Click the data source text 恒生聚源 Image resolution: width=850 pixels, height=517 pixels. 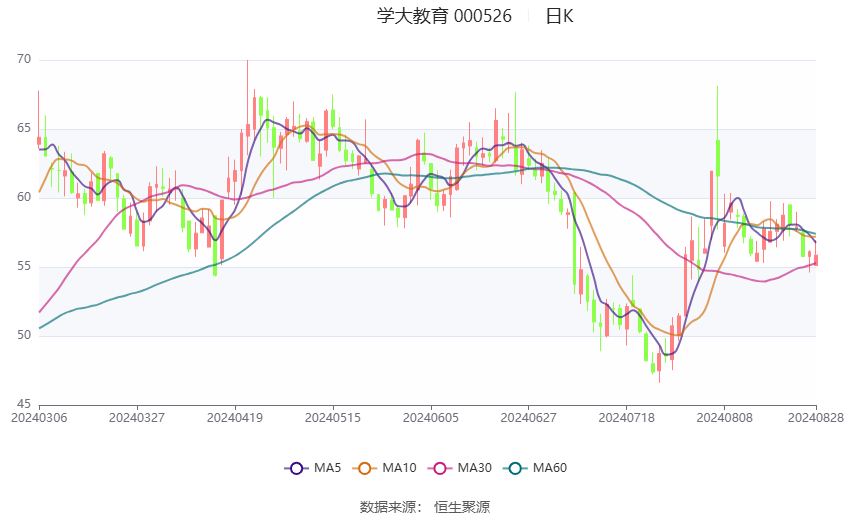click(462, 507)
